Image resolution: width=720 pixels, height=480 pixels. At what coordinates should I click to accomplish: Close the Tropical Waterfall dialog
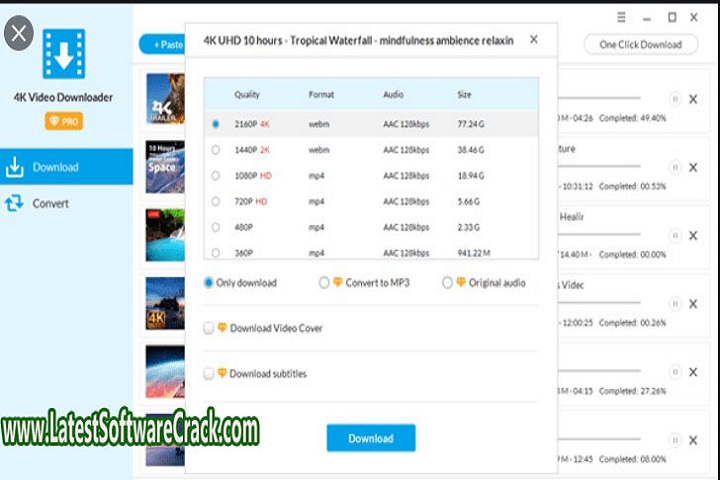534,40
